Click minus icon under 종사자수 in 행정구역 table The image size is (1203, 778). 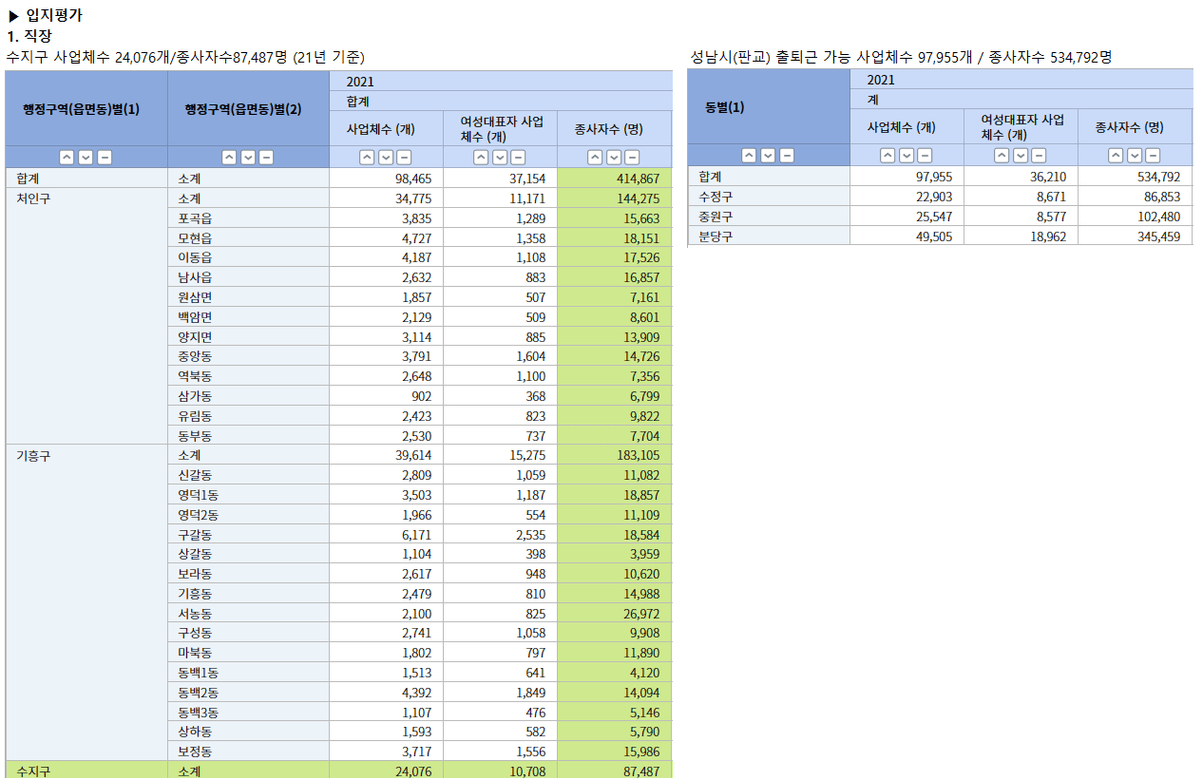click(x=633, y=157)
